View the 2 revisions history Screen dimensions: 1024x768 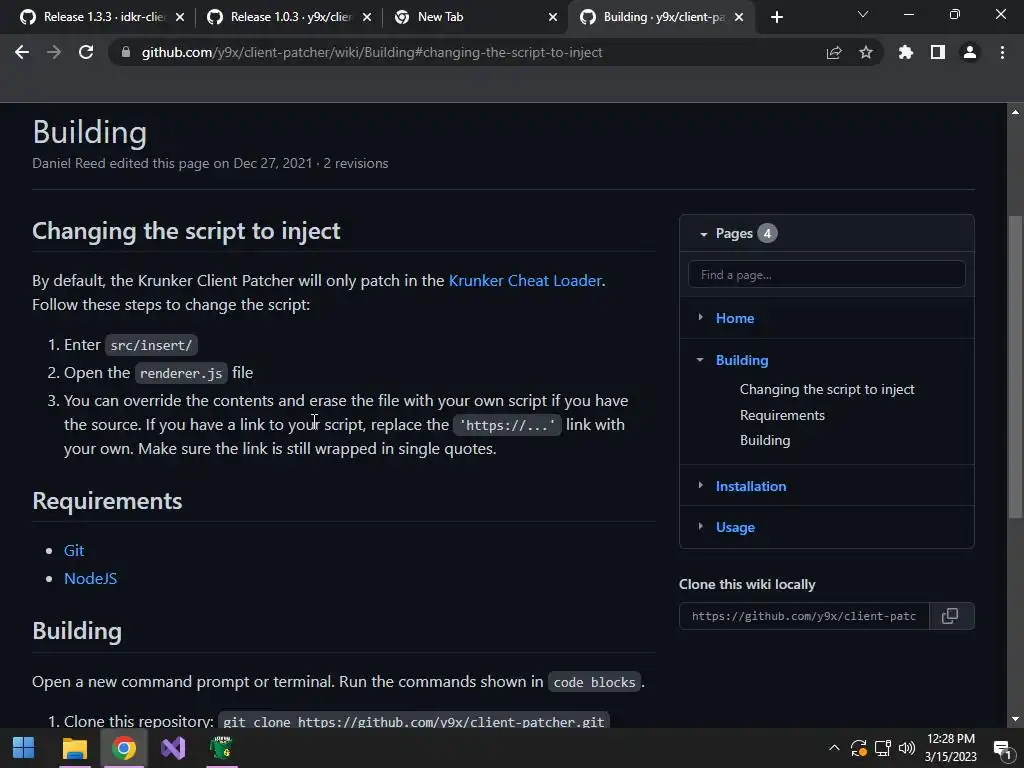[356, 163]
